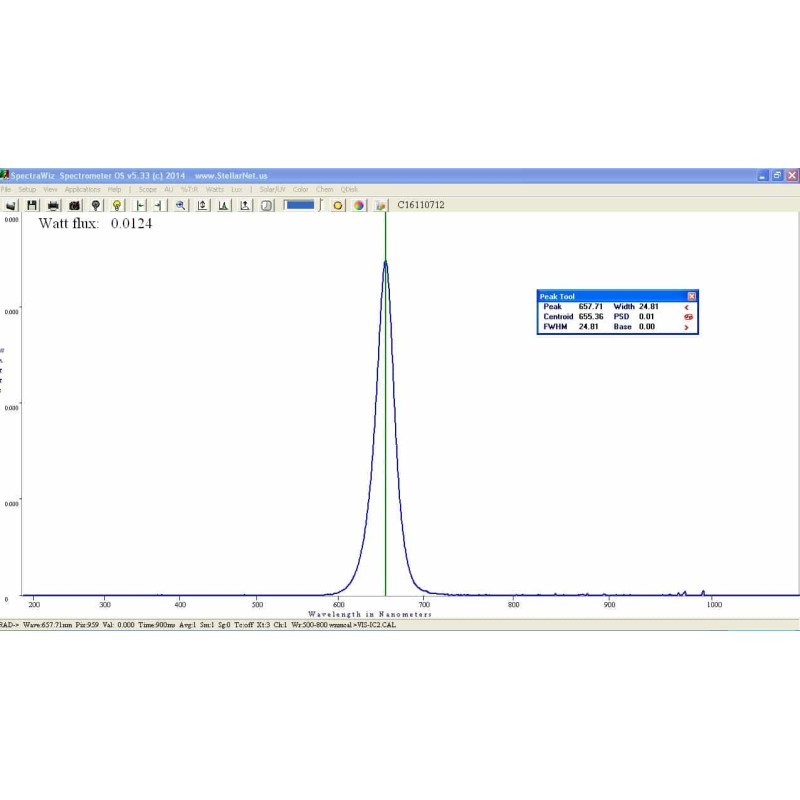The height and width of the screenshot is (800, 800).
Task: Click the blue bar slider in toolbar
Action: (299, 205)
